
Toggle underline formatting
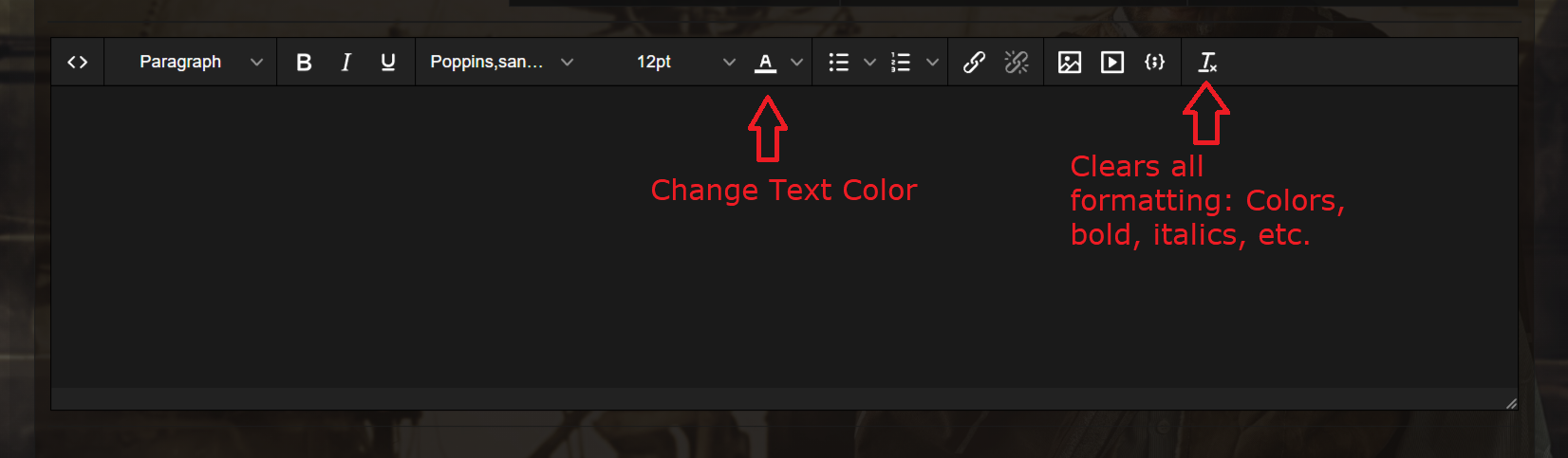click(x=388, y=63)
